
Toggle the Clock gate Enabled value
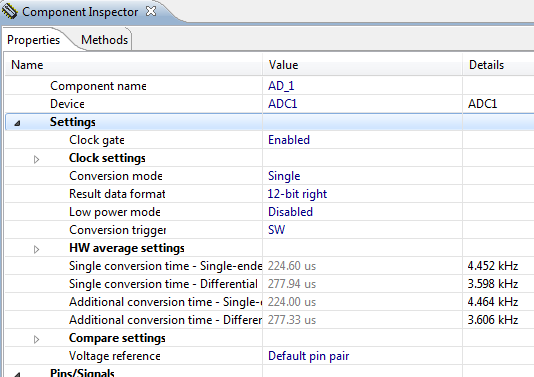(x=362, y=140)
